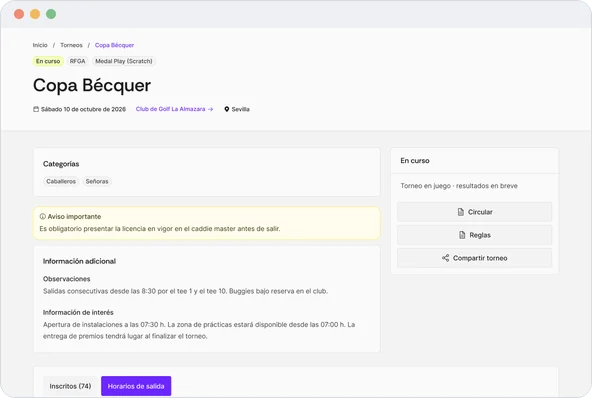Click the Sevilla location text

coord(240,109)
